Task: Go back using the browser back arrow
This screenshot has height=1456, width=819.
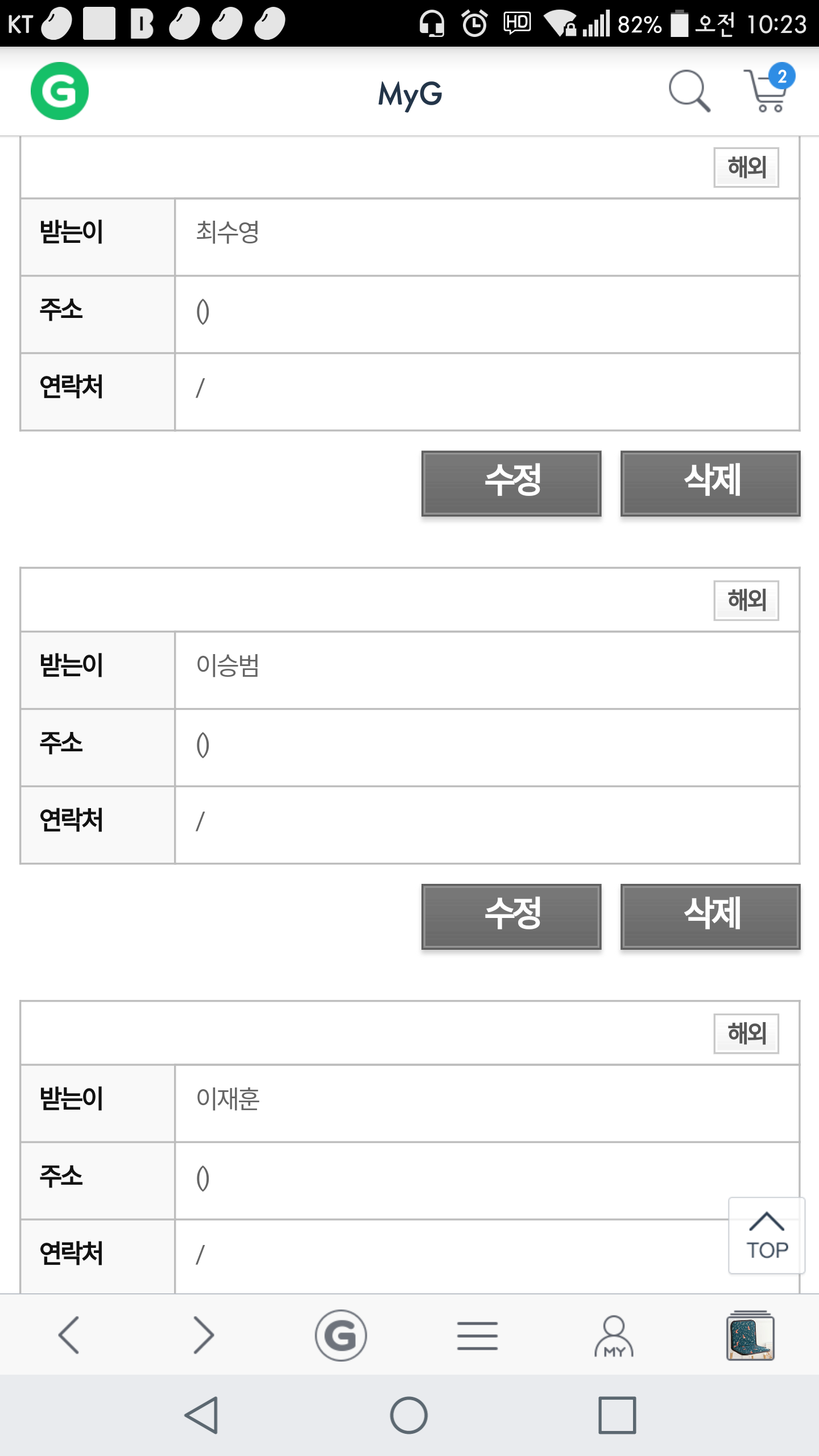Action: point(68,1335)
